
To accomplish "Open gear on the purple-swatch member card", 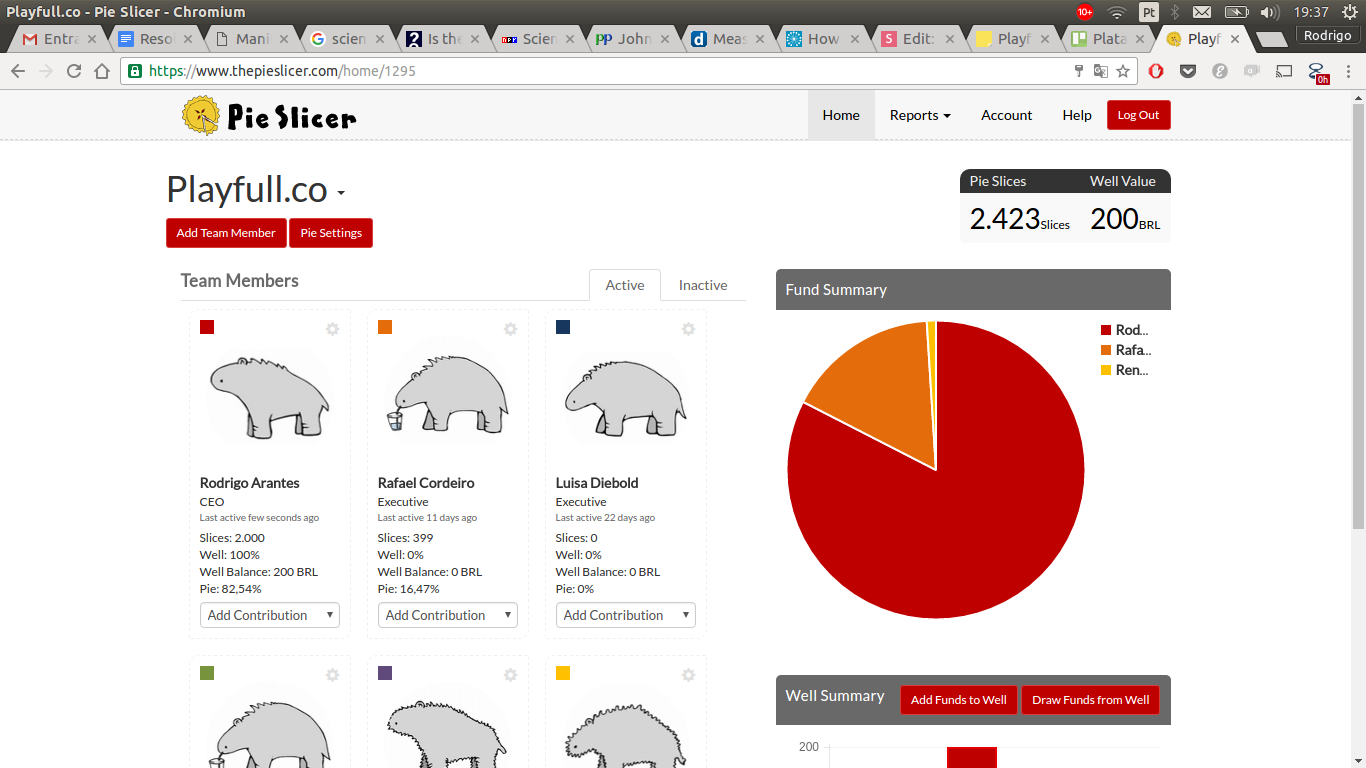I will coord(510,675).
